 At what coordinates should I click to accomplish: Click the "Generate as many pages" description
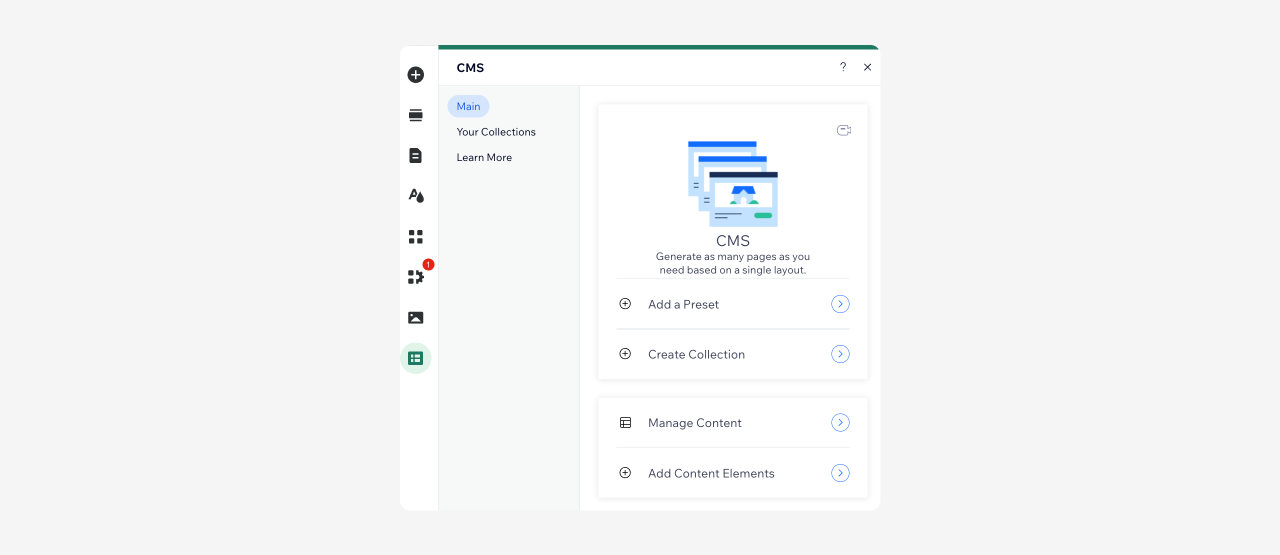click(733, 263)
